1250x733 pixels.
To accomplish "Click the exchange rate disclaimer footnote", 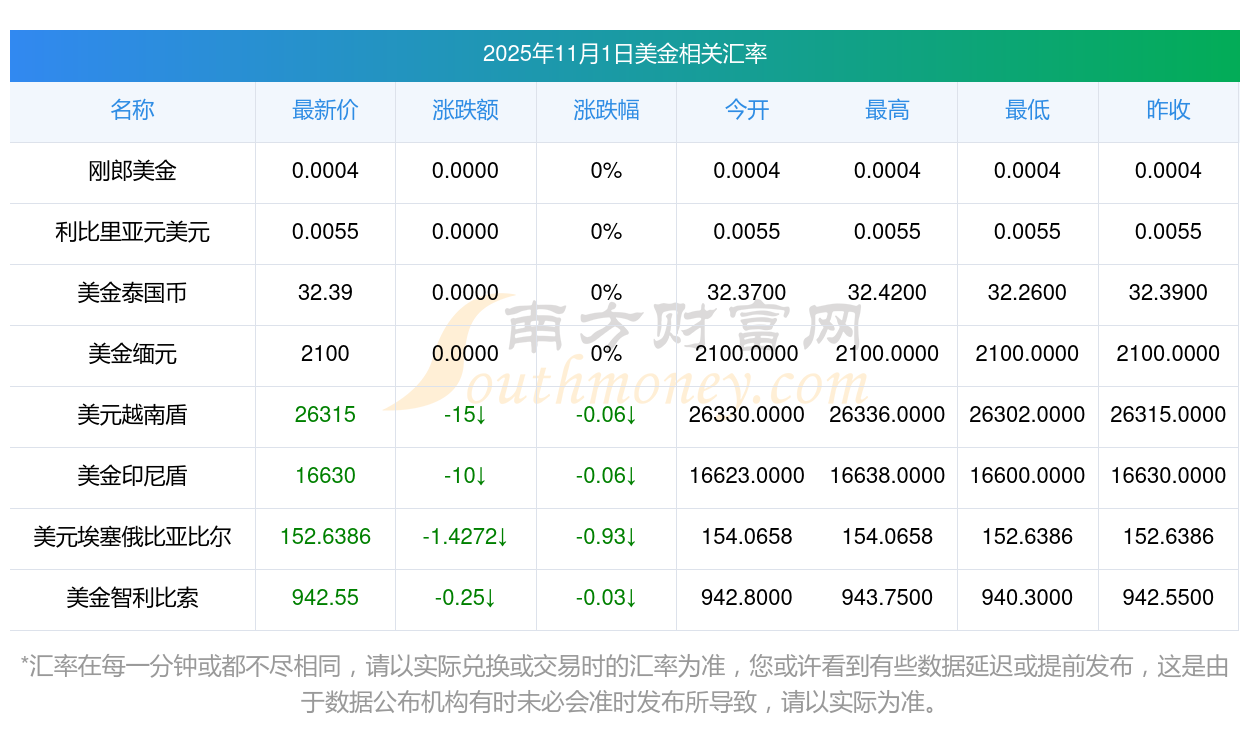I will click(x=625, y=684).
